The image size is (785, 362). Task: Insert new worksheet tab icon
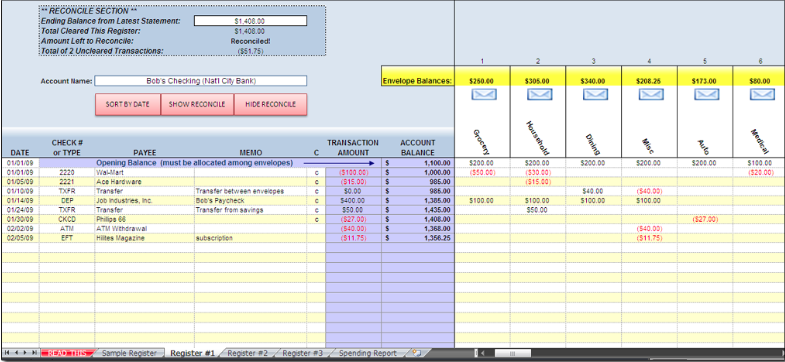point(416,353)
